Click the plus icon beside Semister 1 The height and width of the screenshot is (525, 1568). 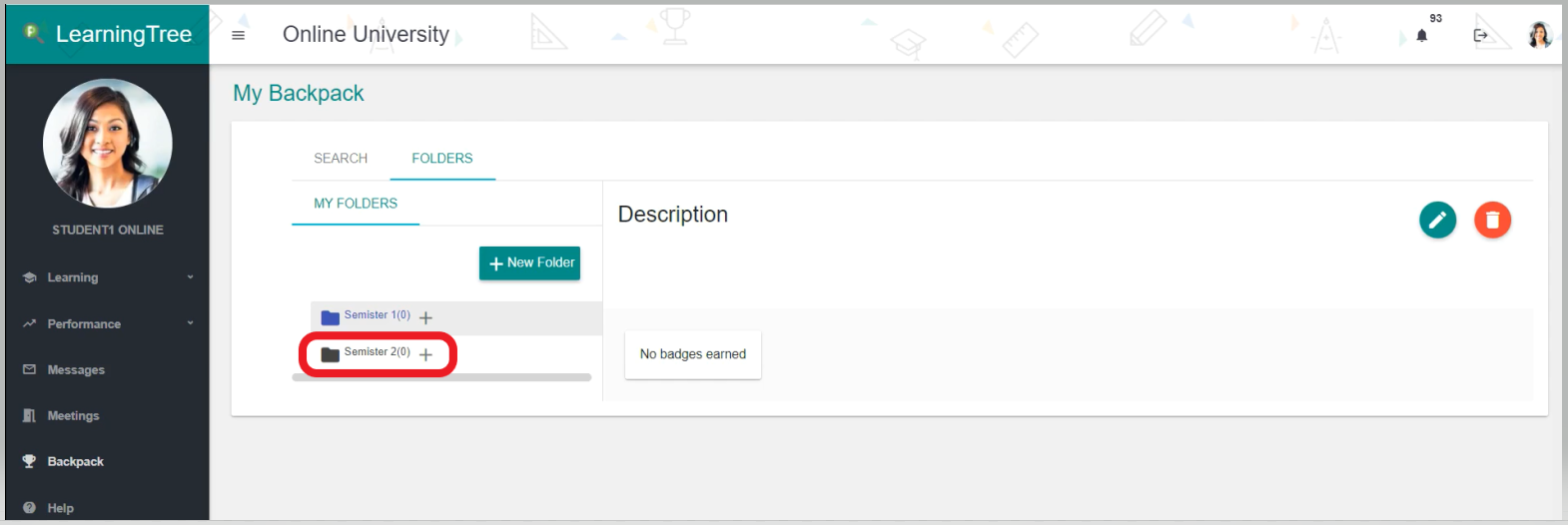tap(426, 317)
